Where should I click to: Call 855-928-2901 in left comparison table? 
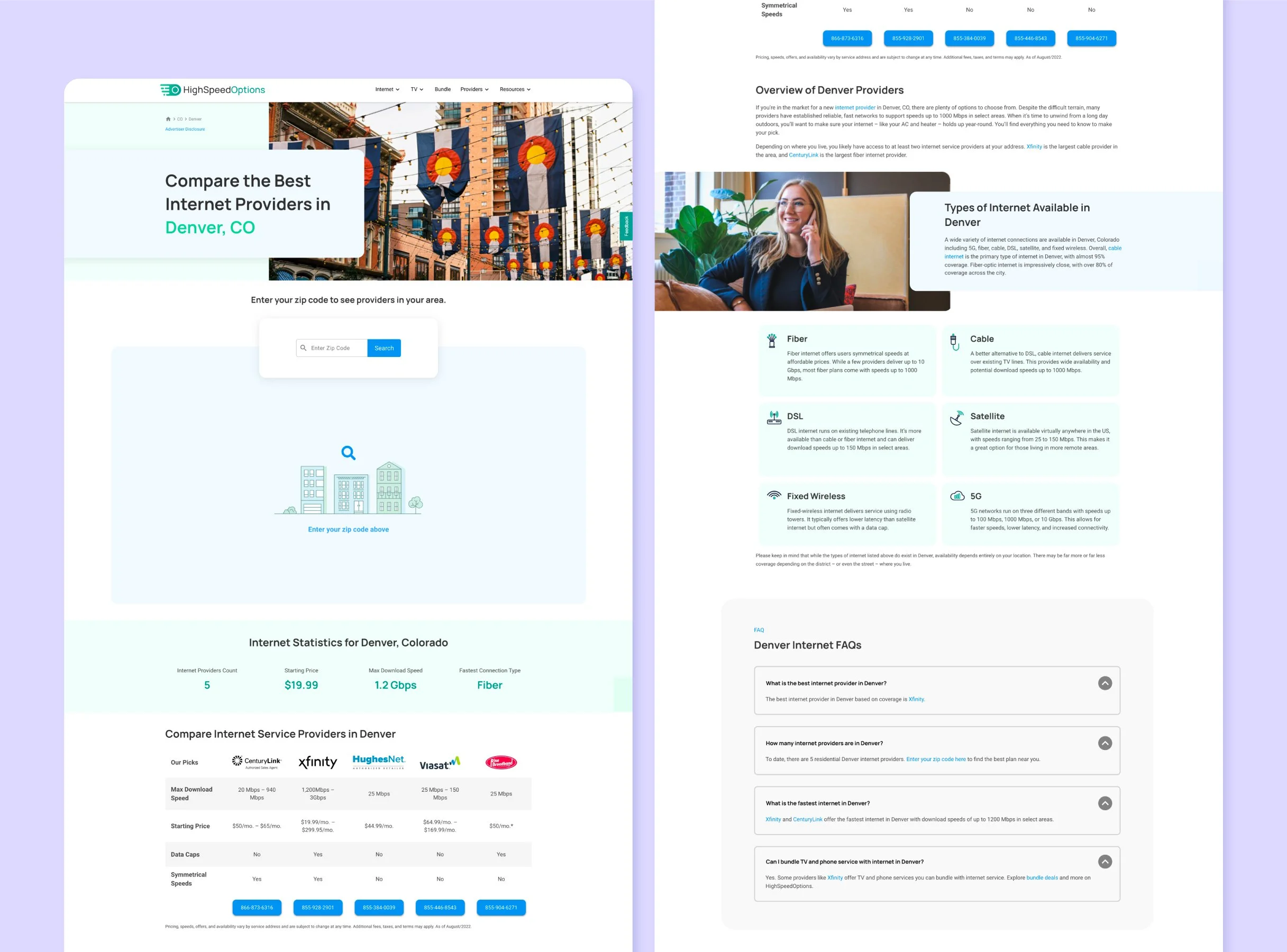coord(317,908)
